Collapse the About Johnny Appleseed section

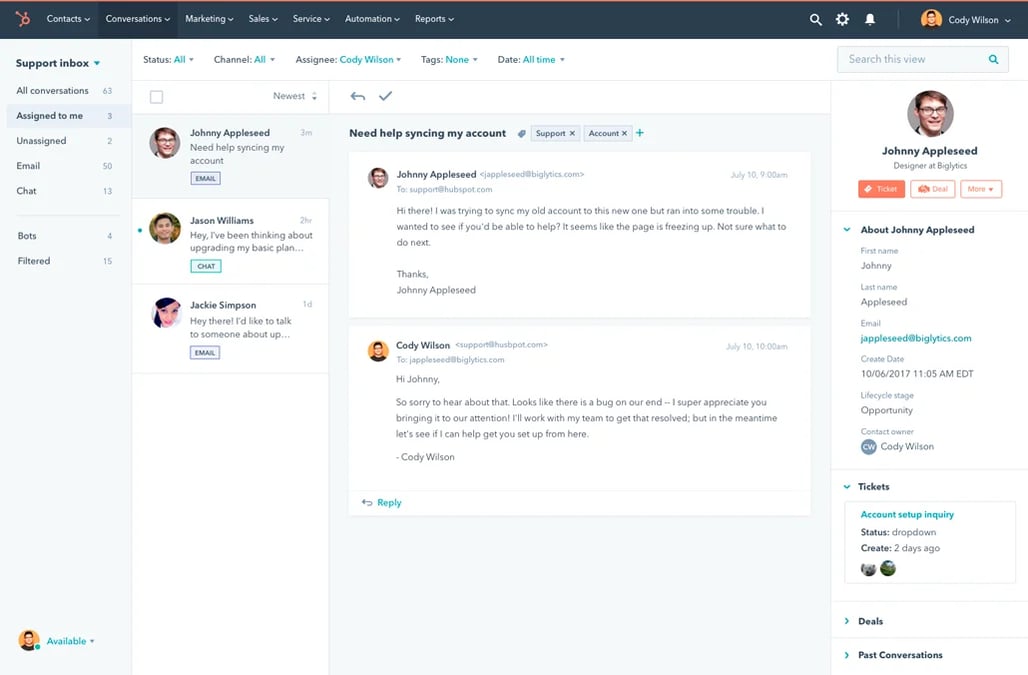click(847, 230)
